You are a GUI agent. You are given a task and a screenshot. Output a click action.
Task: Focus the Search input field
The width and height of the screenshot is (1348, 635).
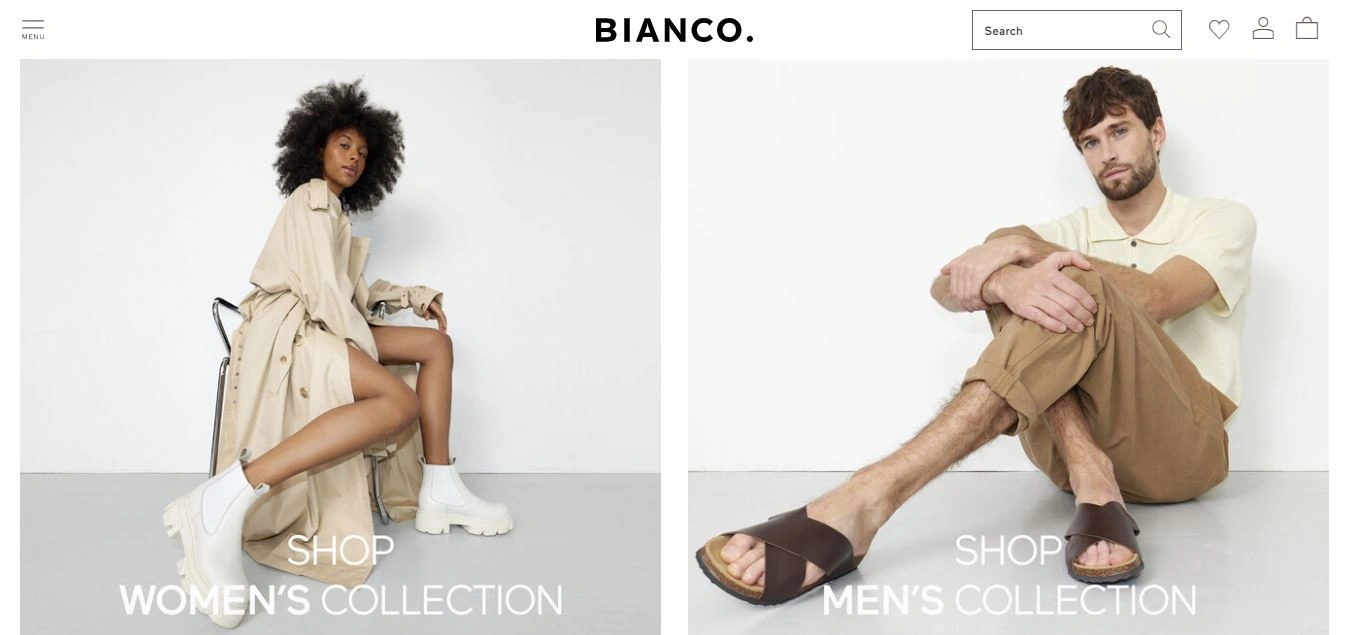[x=1060, y=30]
